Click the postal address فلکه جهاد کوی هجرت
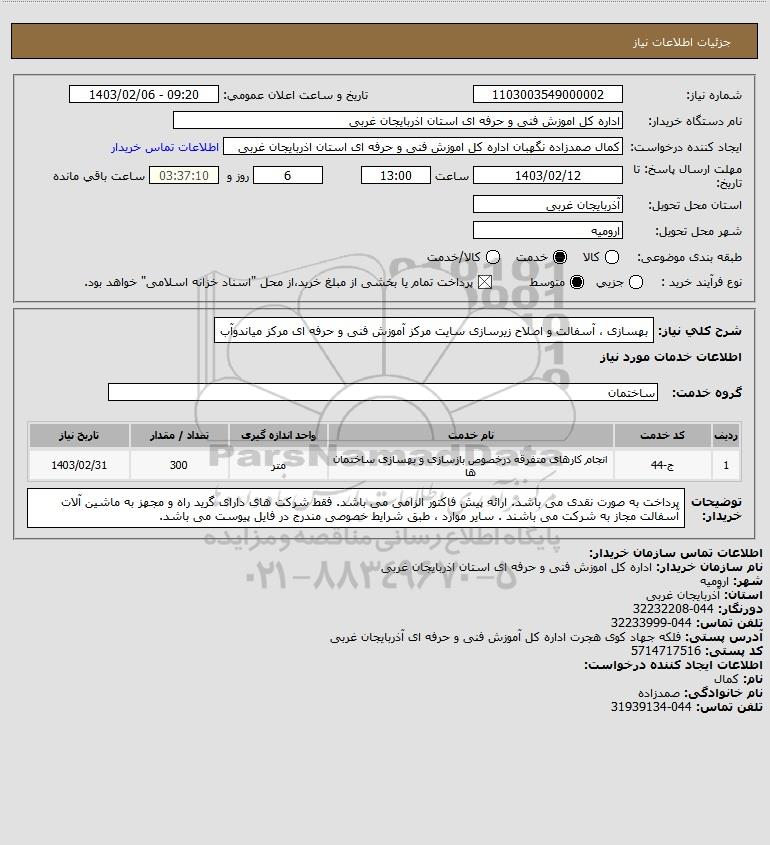The image size is (770, 845). (x=506, y=637)
